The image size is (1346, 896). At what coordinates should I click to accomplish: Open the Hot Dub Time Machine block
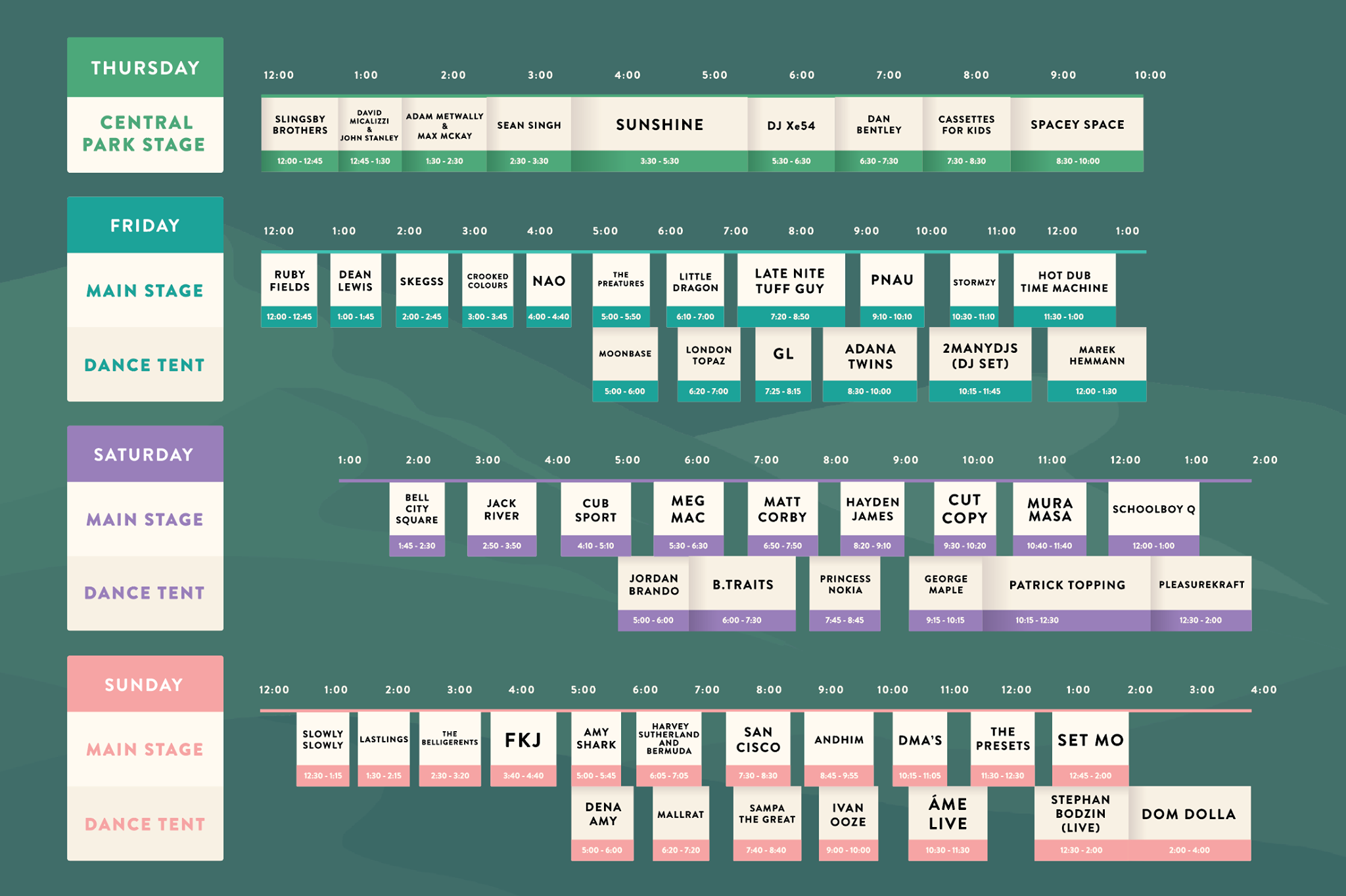(1064, 290)
